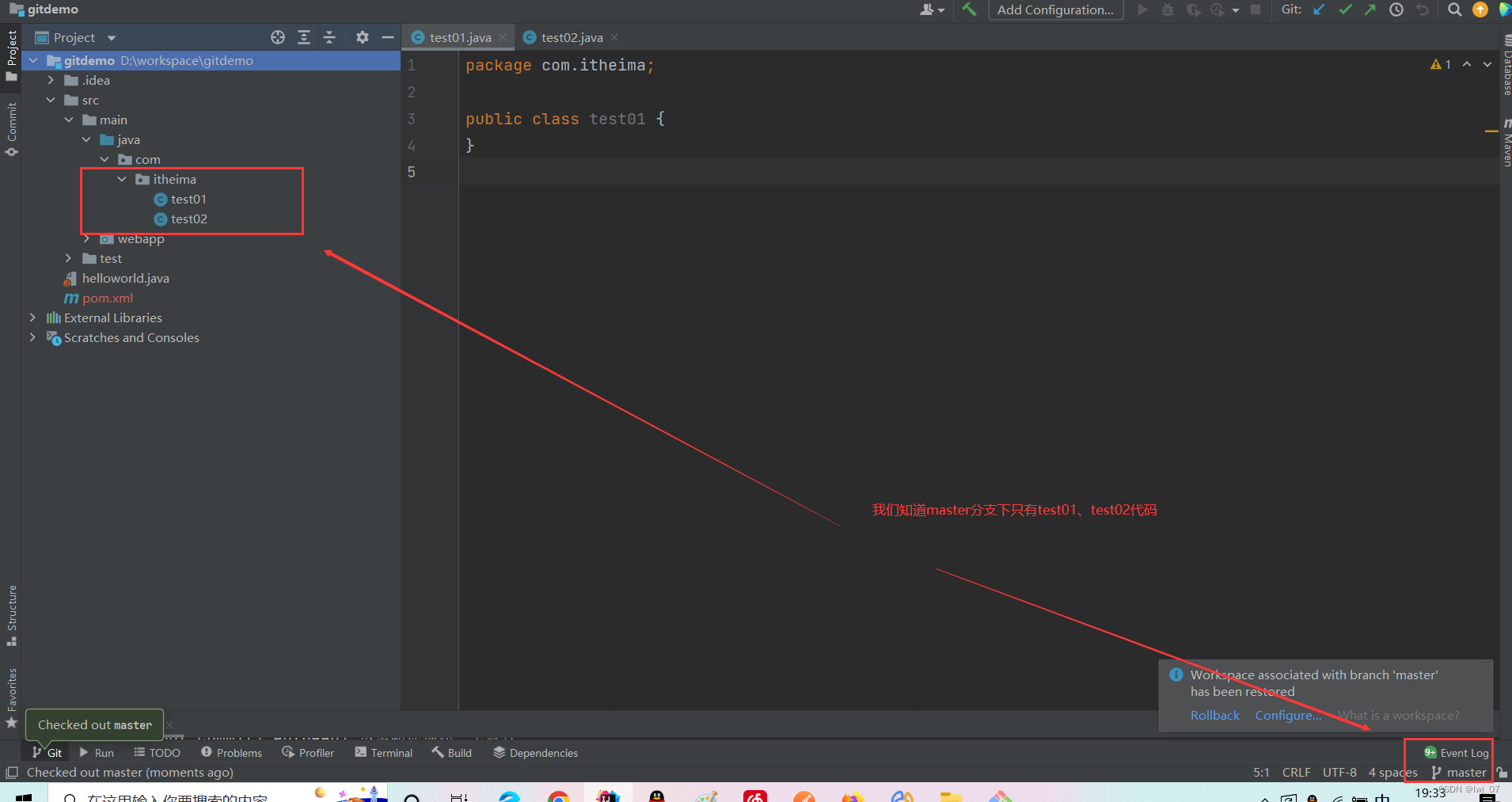
Task: Switch to the test01.java editor tab
Action: point(460,37)
